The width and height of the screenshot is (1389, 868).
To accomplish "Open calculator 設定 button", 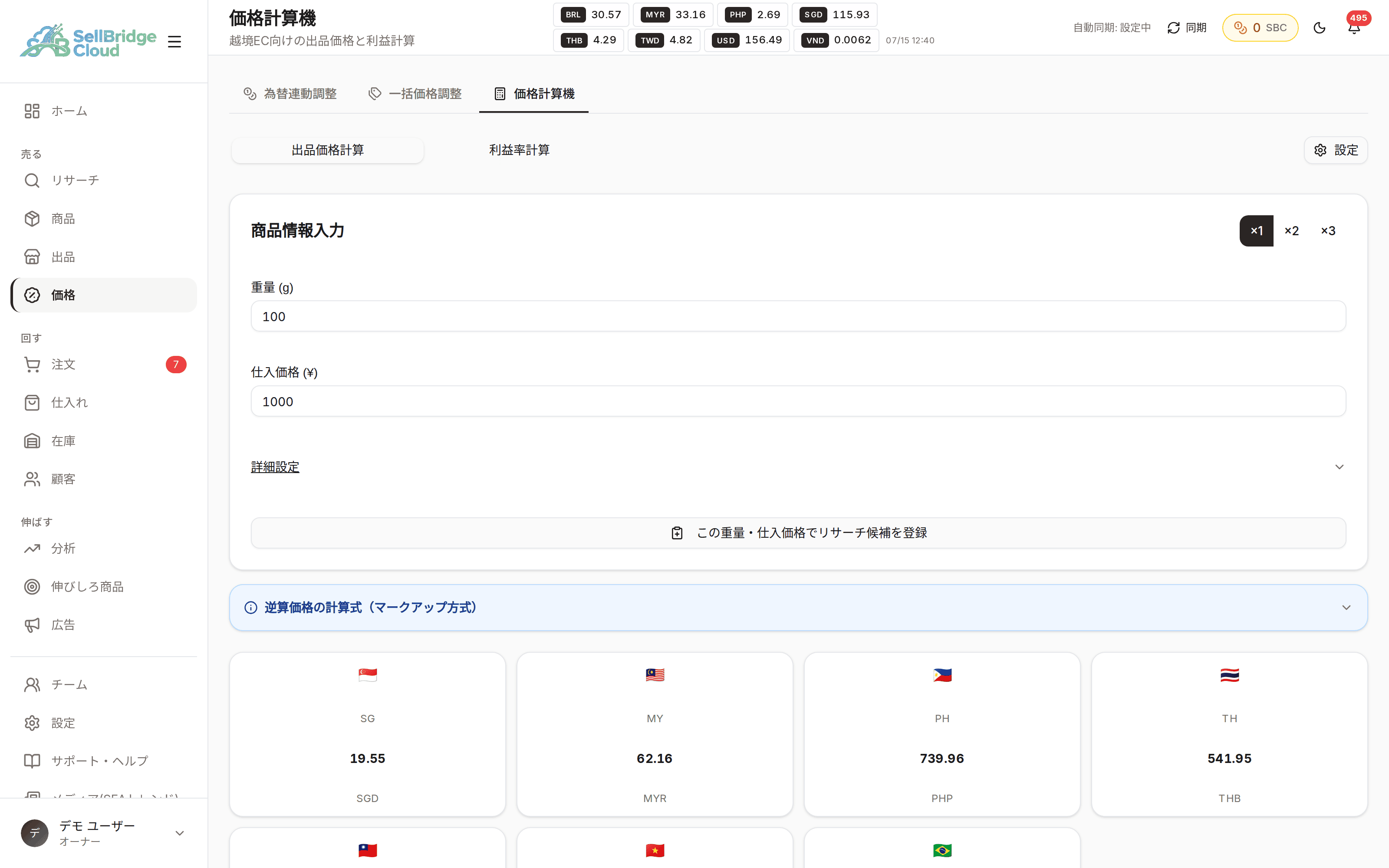I will point(1336,150).
